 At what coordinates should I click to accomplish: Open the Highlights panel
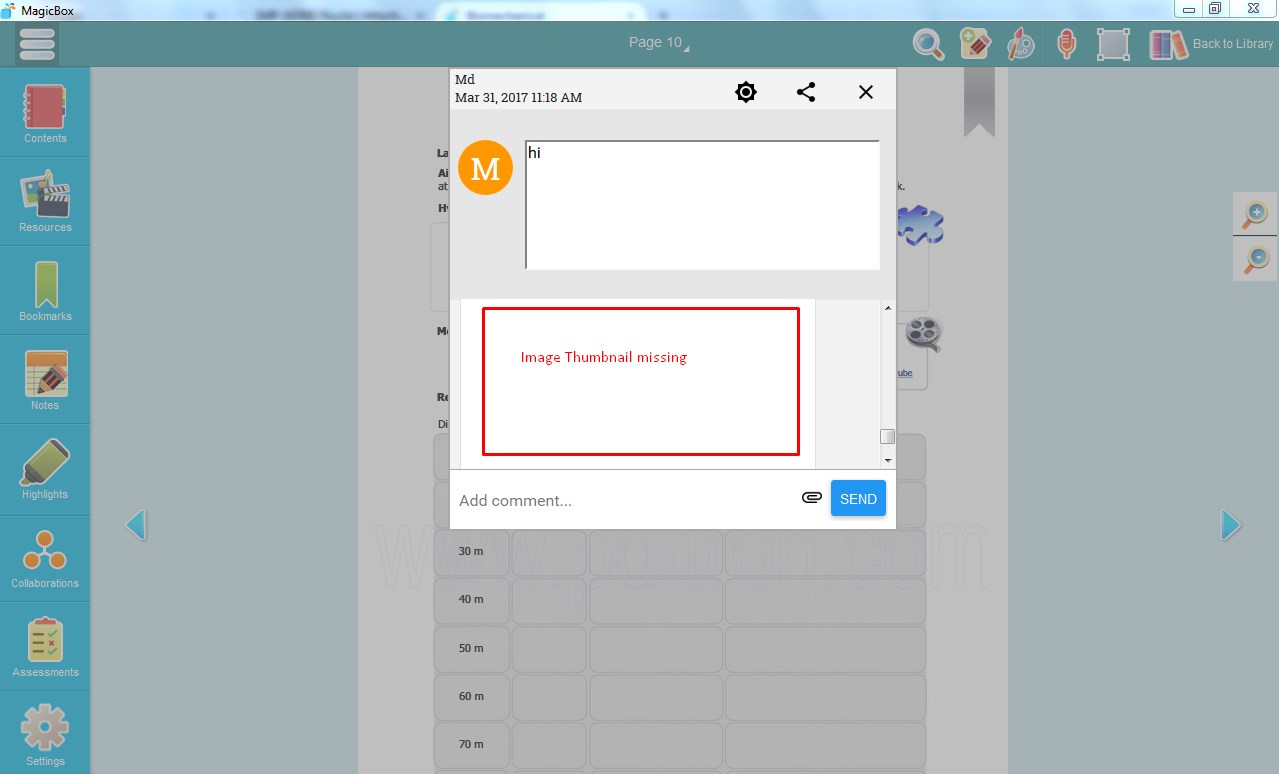click(45, 468)
